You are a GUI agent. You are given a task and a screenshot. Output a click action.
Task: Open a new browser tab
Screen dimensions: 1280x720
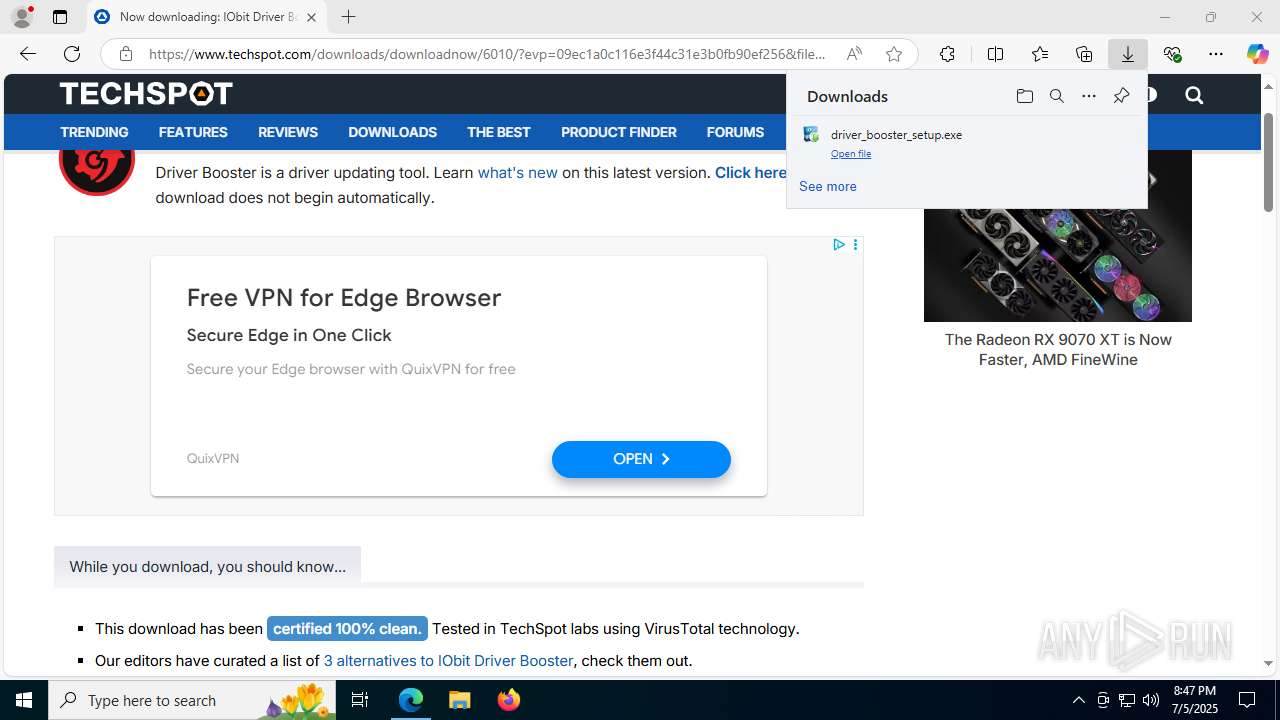click(348, 17)
